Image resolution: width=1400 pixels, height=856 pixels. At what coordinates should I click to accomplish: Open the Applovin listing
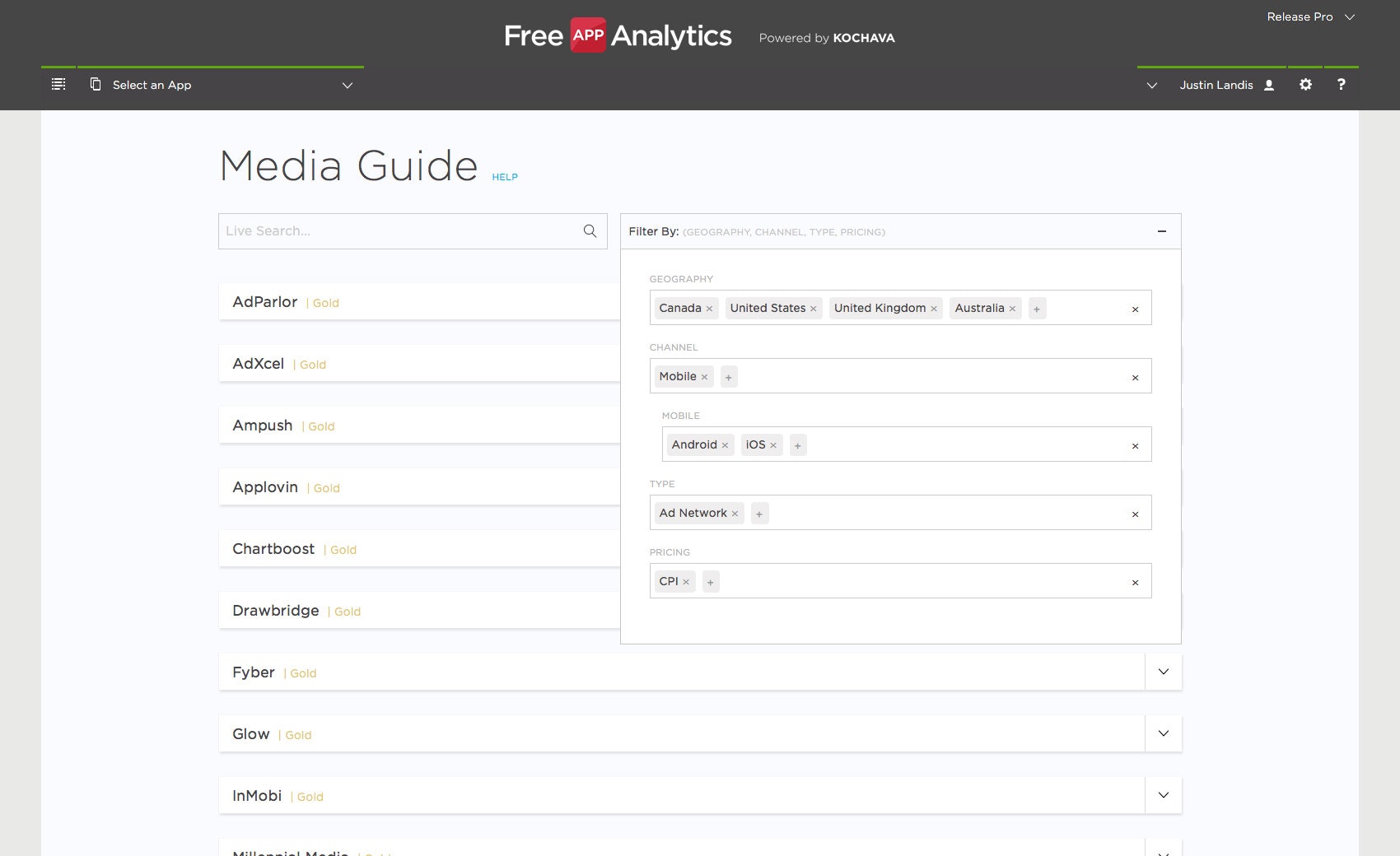coord(419,487)
